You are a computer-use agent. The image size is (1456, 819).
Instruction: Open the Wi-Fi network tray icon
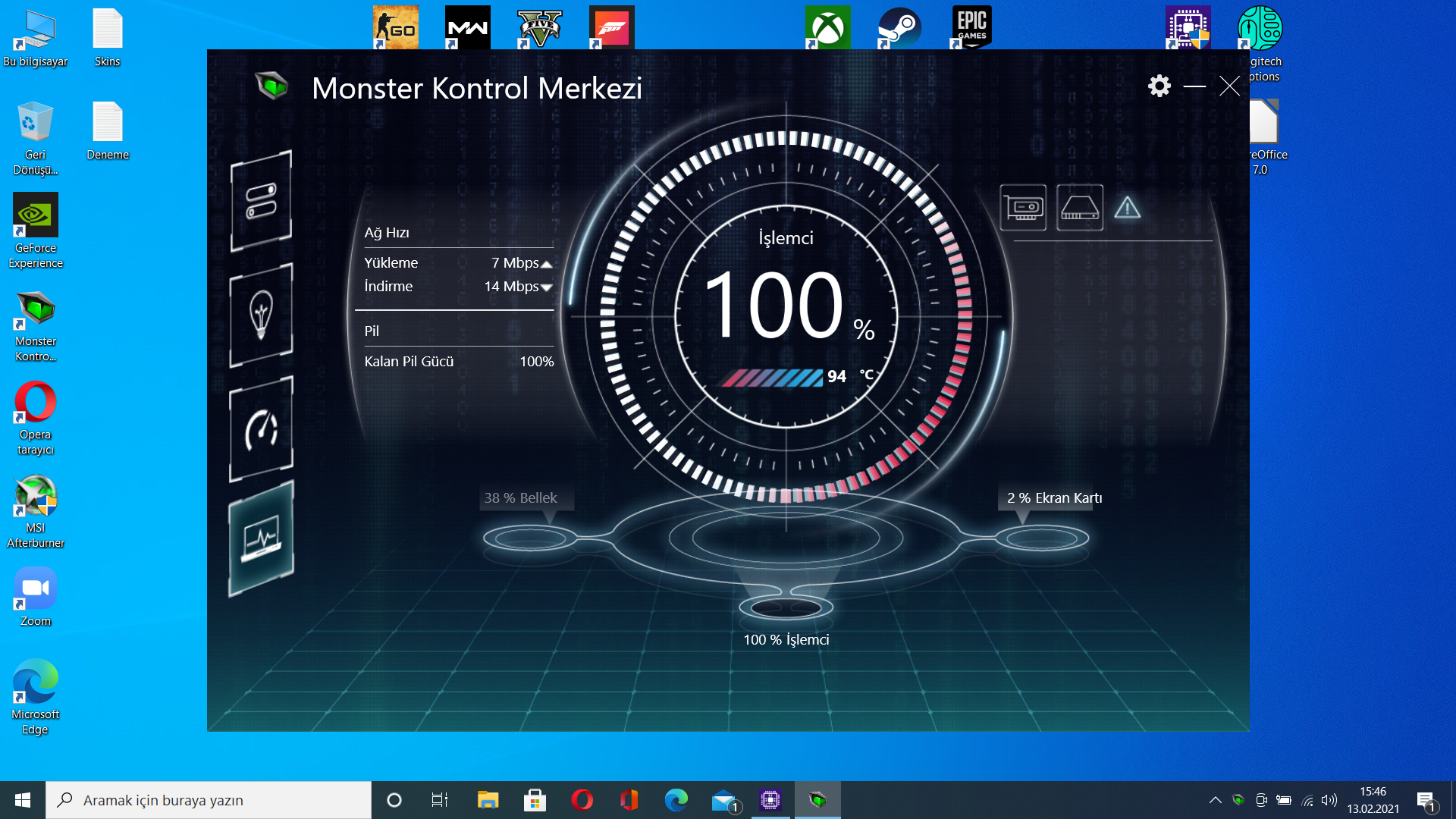[1307, 800]
